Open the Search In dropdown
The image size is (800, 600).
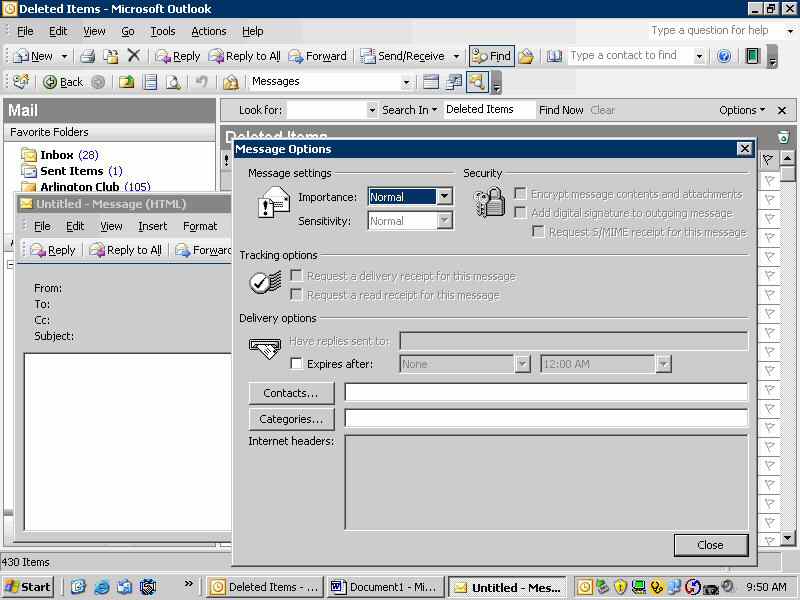coord(409,110)
